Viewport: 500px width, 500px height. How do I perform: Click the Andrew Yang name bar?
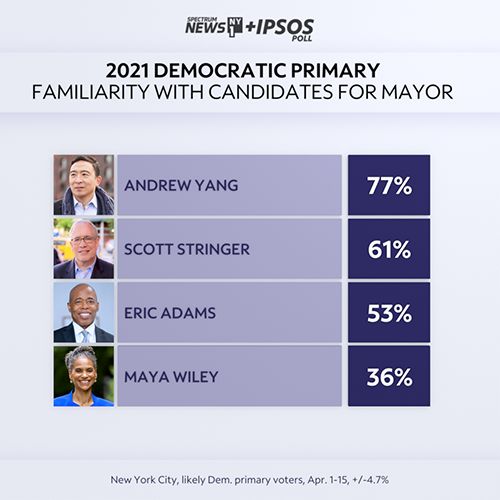click(229, 185)
